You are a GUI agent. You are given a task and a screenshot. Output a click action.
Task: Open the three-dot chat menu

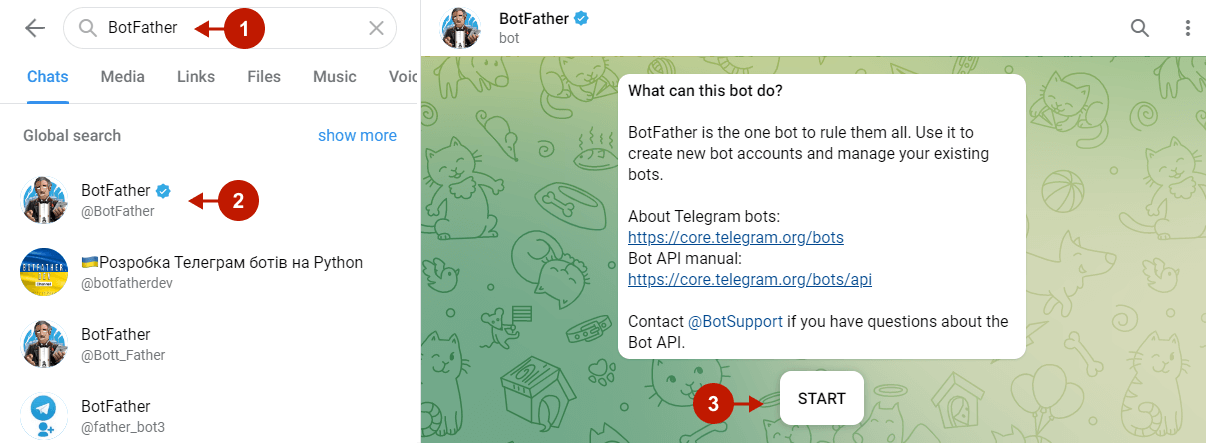click(x=1188, y=28)
